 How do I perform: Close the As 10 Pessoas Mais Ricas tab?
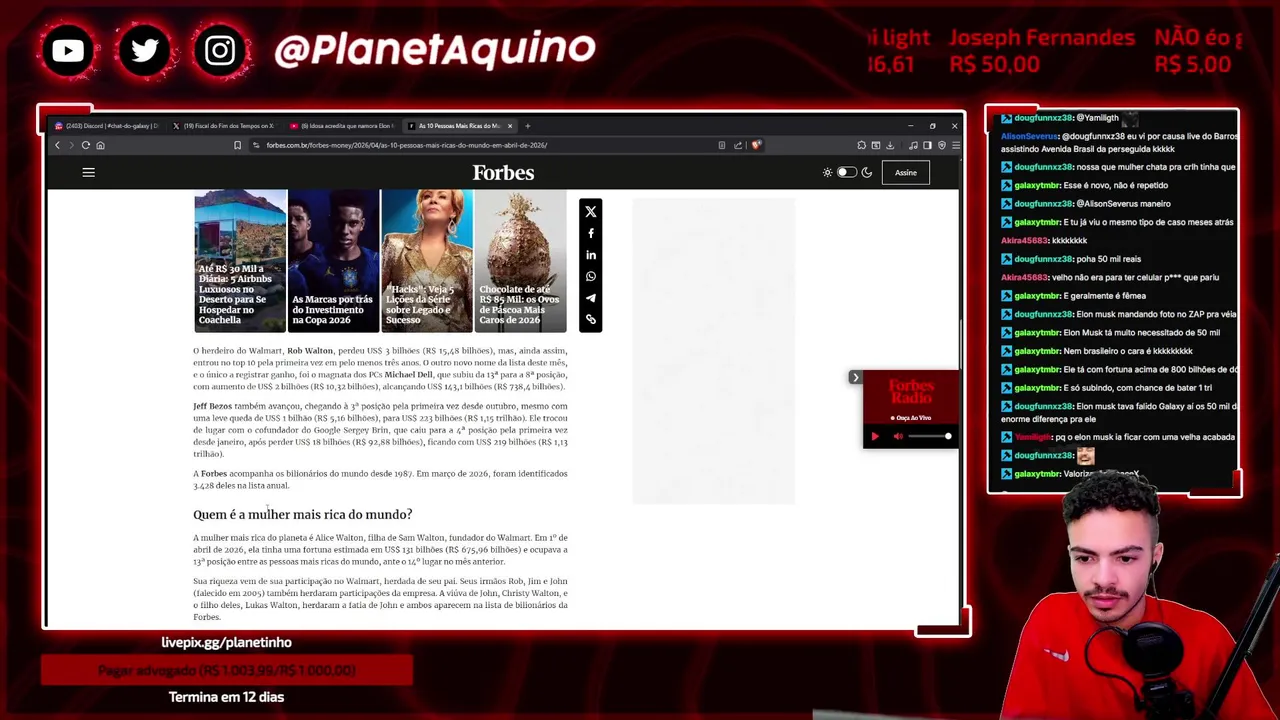click(510, 126)
